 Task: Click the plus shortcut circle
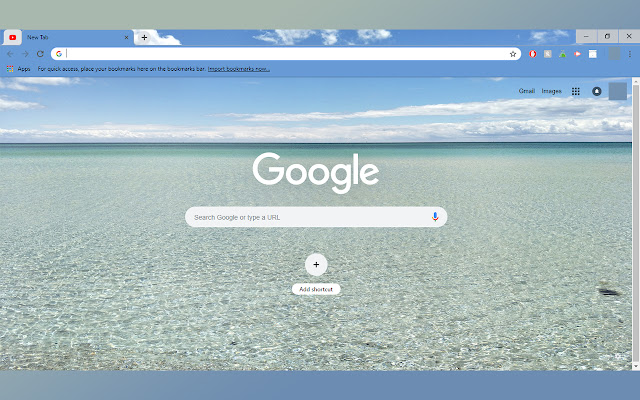[x=316, y=265]
